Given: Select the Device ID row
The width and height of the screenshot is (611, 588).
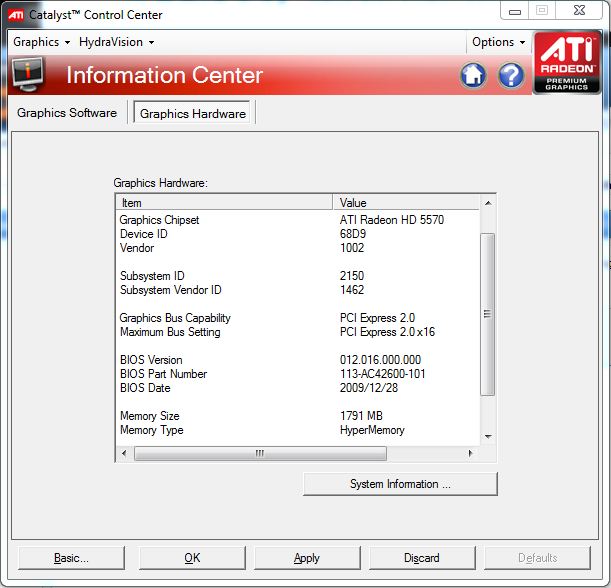Looking at the screenshot, I should tap(298, 234).
